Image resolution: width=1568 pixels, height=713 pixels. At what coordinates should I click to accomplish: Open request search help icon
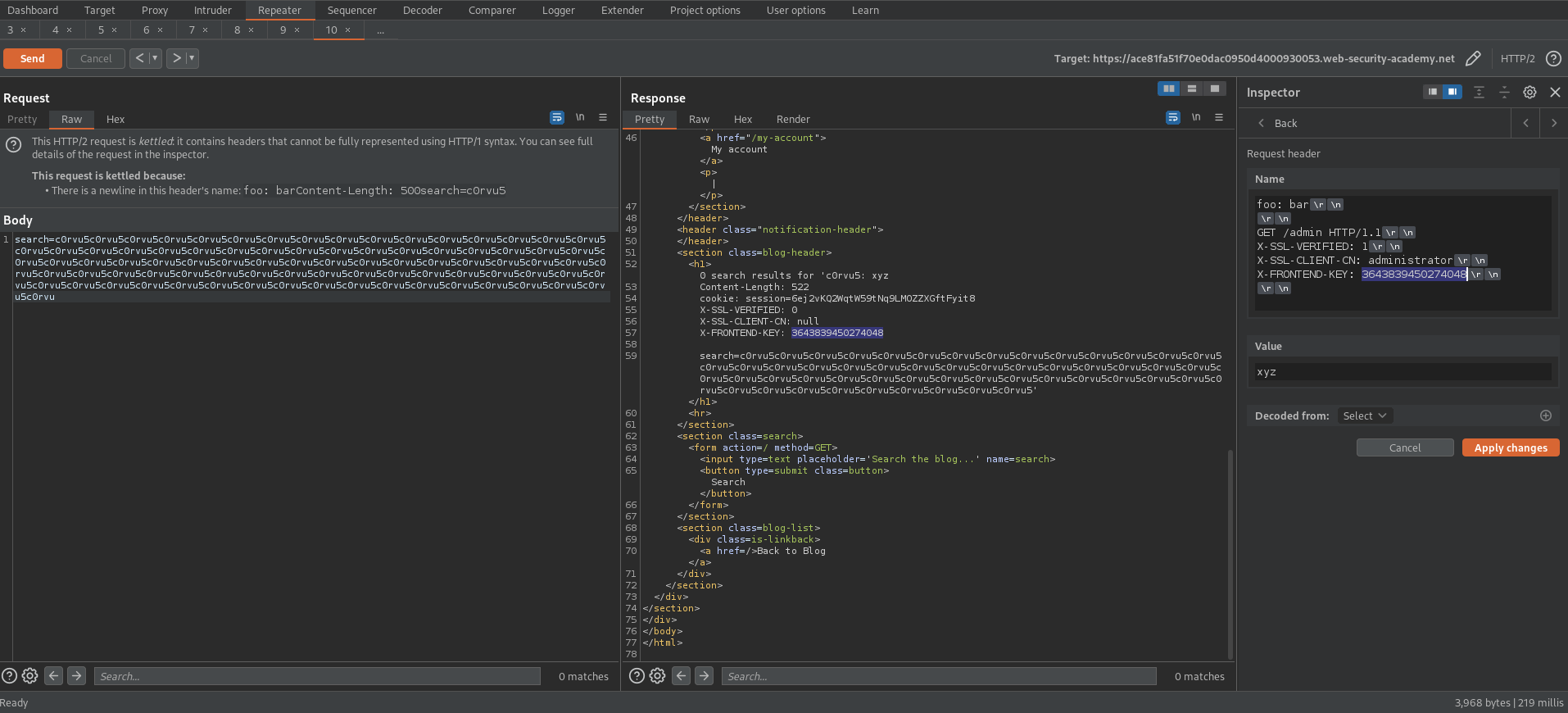10,676
